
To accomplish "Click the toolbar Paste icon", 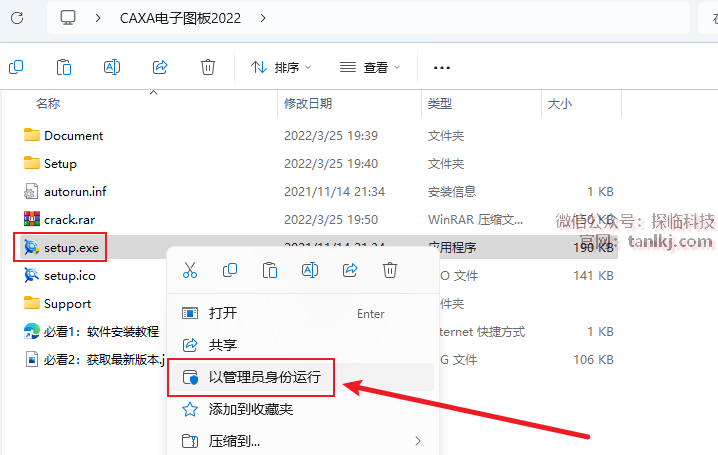I will point(64,67).
